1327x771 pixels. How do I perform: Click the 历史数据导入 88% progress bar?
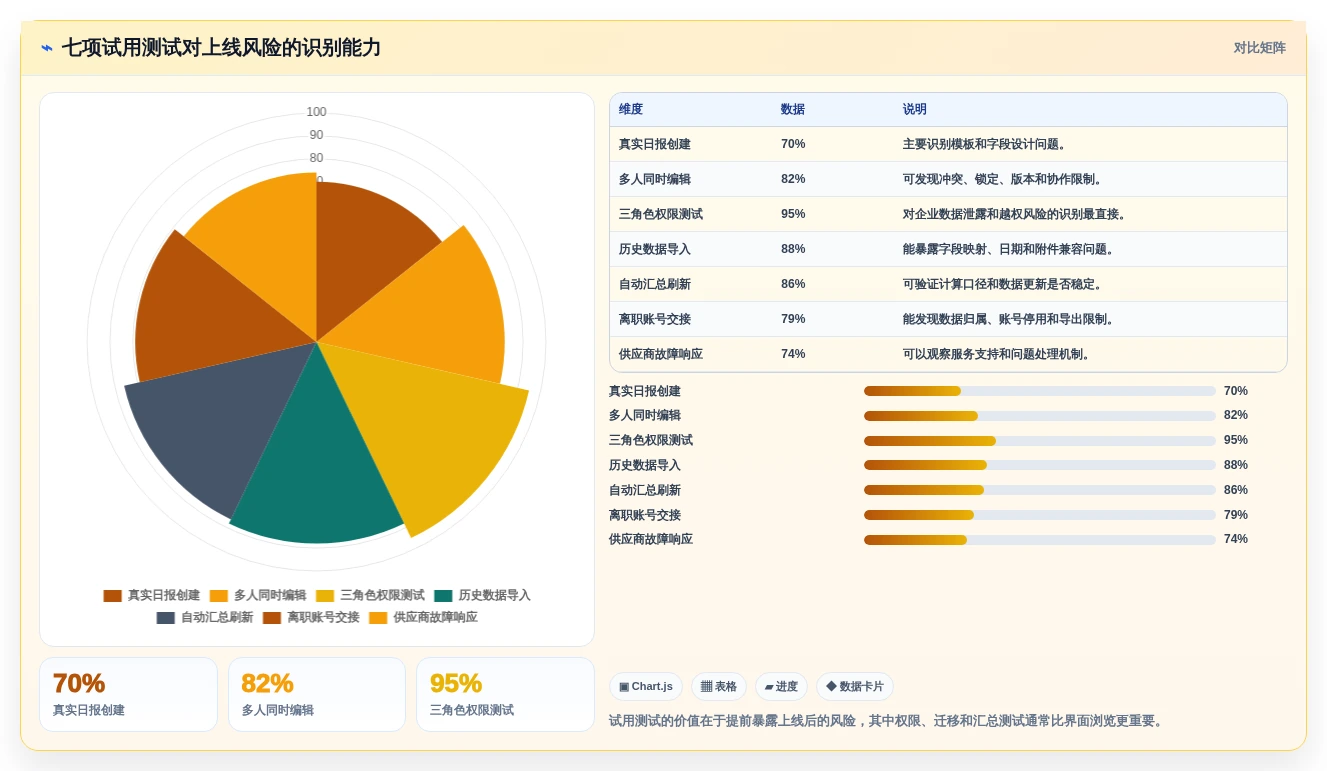1040,465
